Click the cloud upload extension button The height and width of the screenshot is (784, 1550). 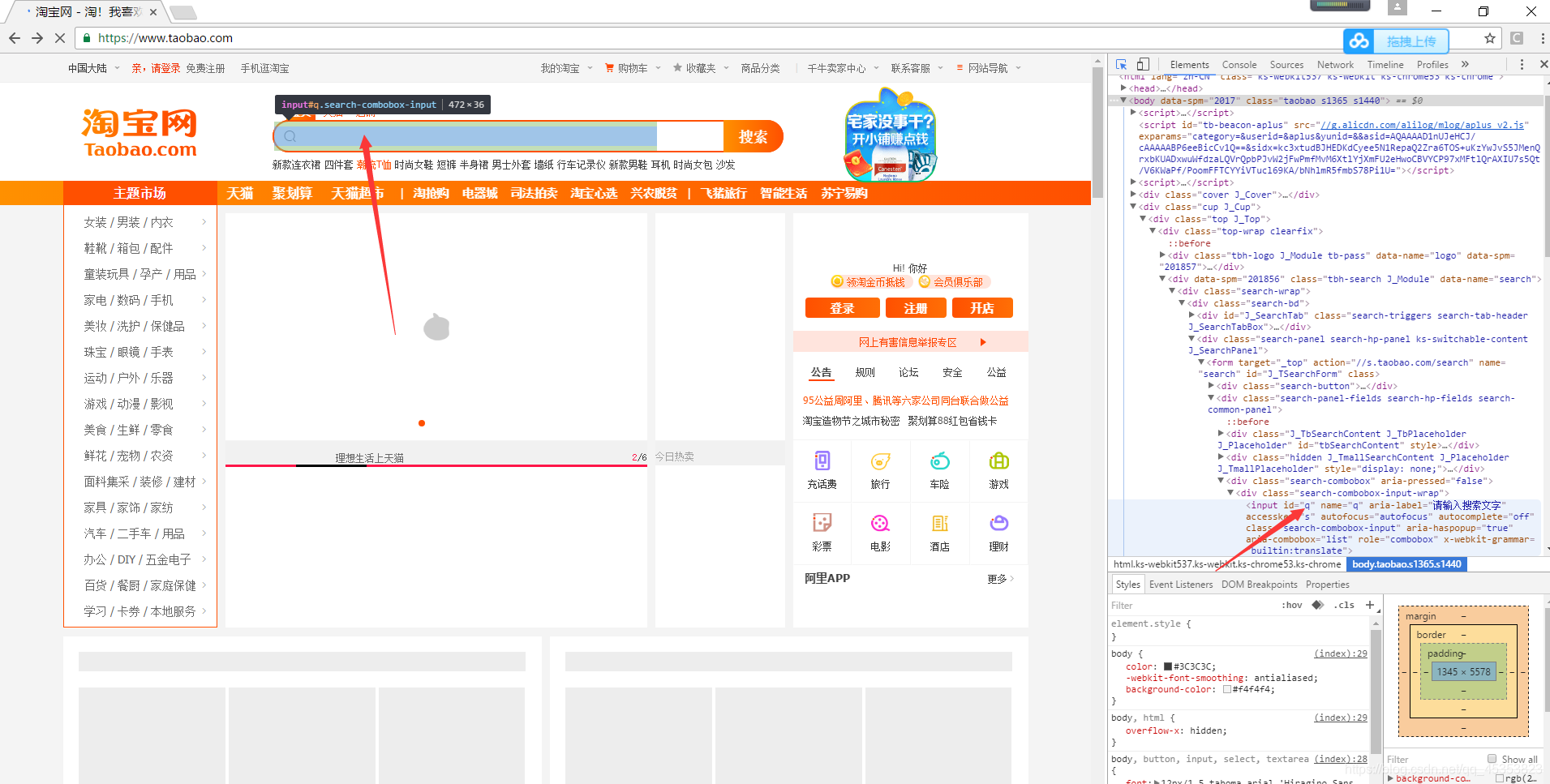pyautogui.click(x=1396, y=41)
